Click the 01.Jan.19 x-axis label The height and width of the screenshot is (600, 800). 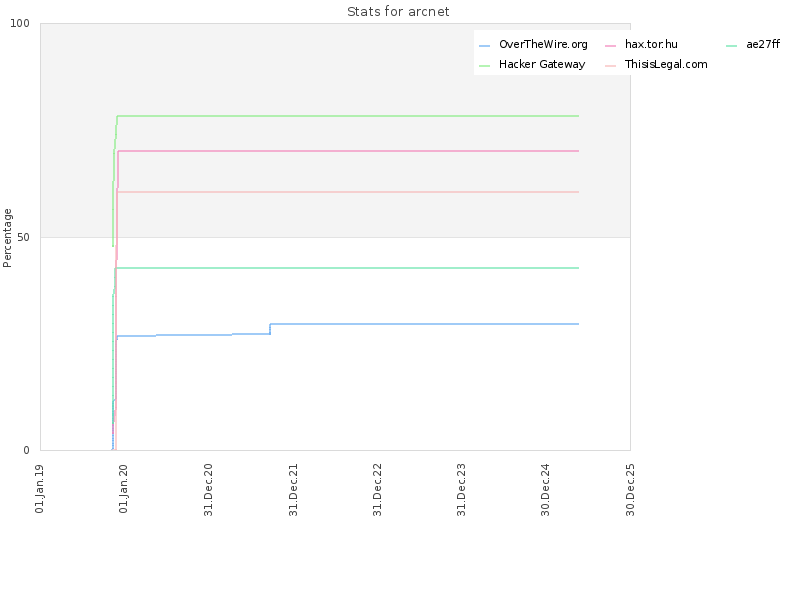click(x=40, y=489)
